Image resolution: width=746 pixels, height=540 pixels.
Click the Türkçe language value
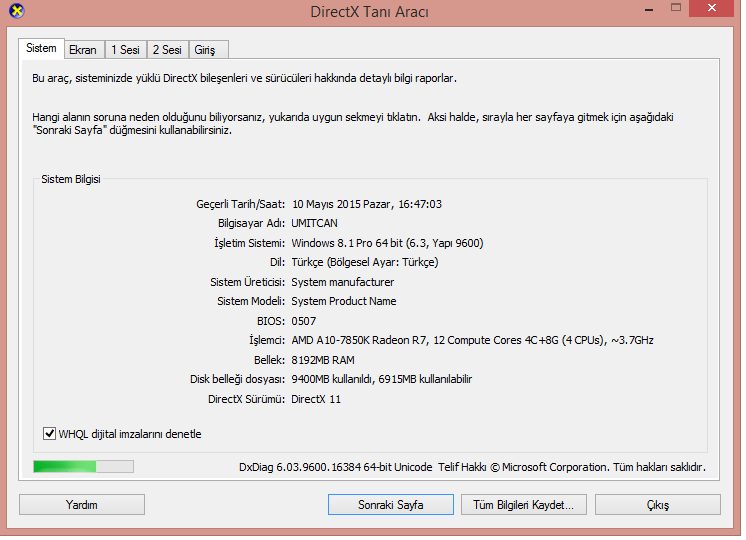[x=367, y=264]
